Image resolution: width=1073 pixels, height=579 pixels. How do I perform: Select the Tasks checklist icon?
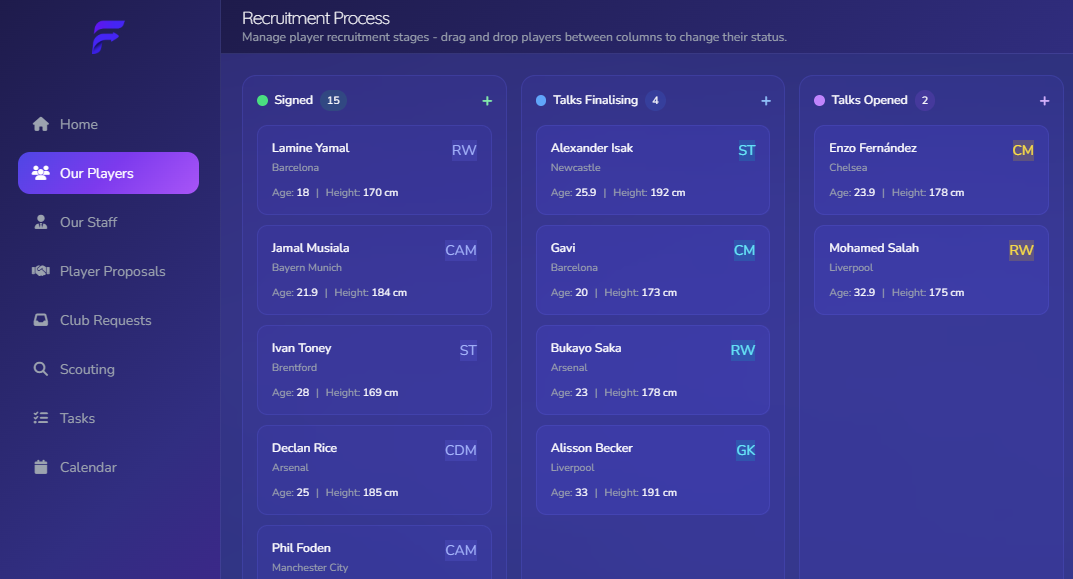click(x=40, y=417)
